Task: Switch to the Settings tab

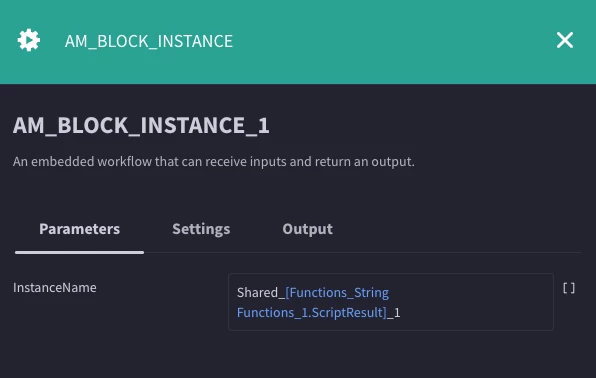Action: click(x=201, y=229)
